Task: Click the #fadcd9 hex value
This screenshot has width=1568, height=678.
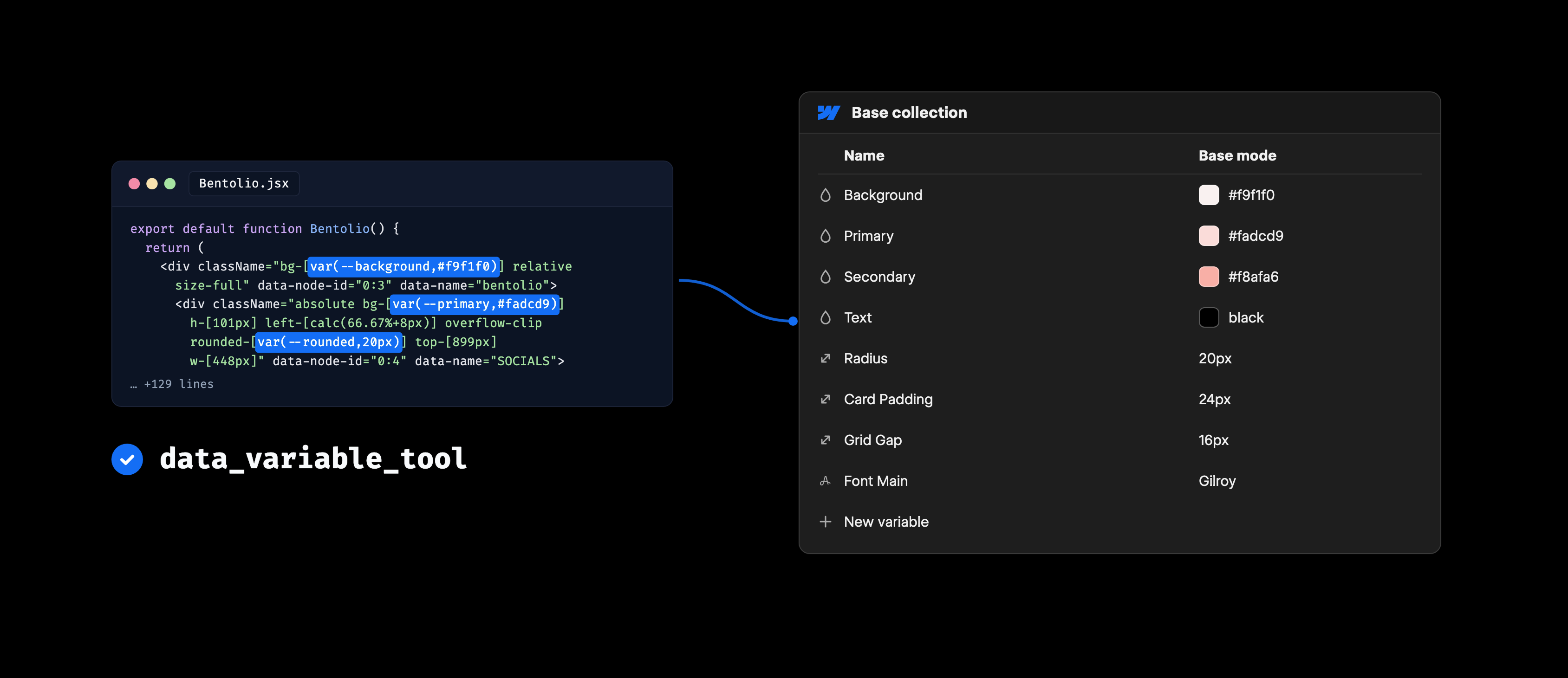Action: (1256, 236)
